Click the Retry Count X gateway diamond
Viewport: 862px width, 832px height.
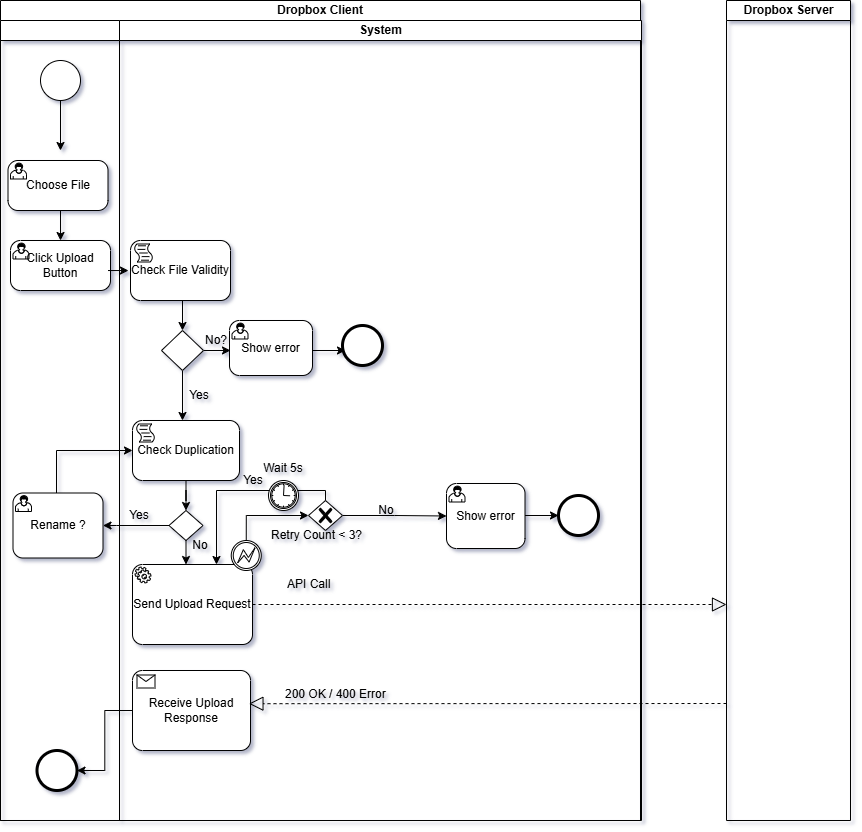325,516
